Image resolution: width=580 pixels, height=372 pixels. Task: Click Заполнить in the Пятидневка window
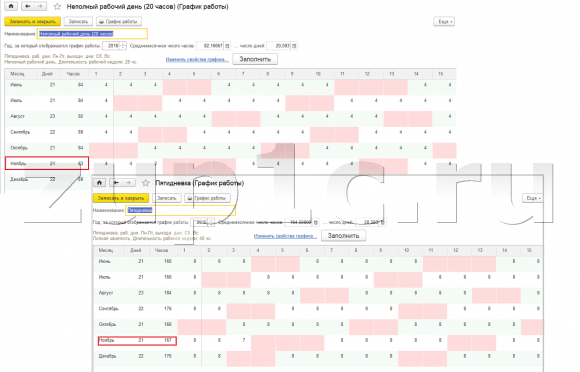(343, 236)
